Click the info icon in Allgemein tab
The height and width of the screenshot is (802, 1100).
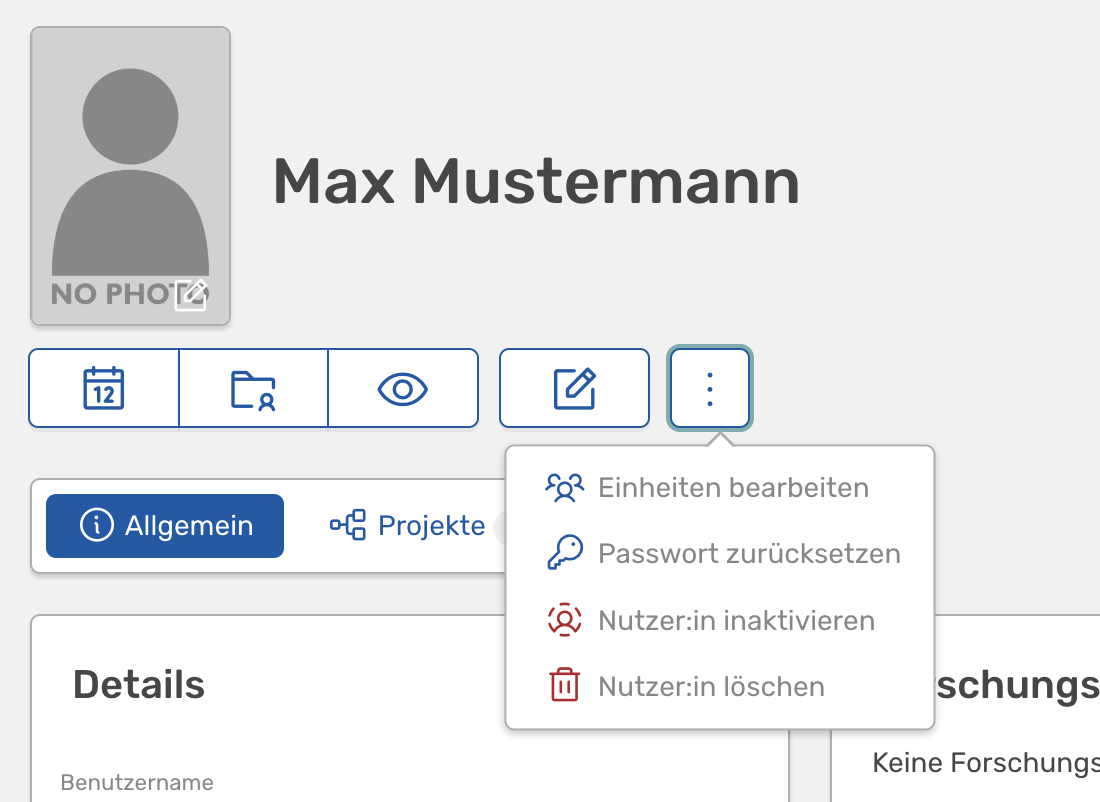(97, 525)
